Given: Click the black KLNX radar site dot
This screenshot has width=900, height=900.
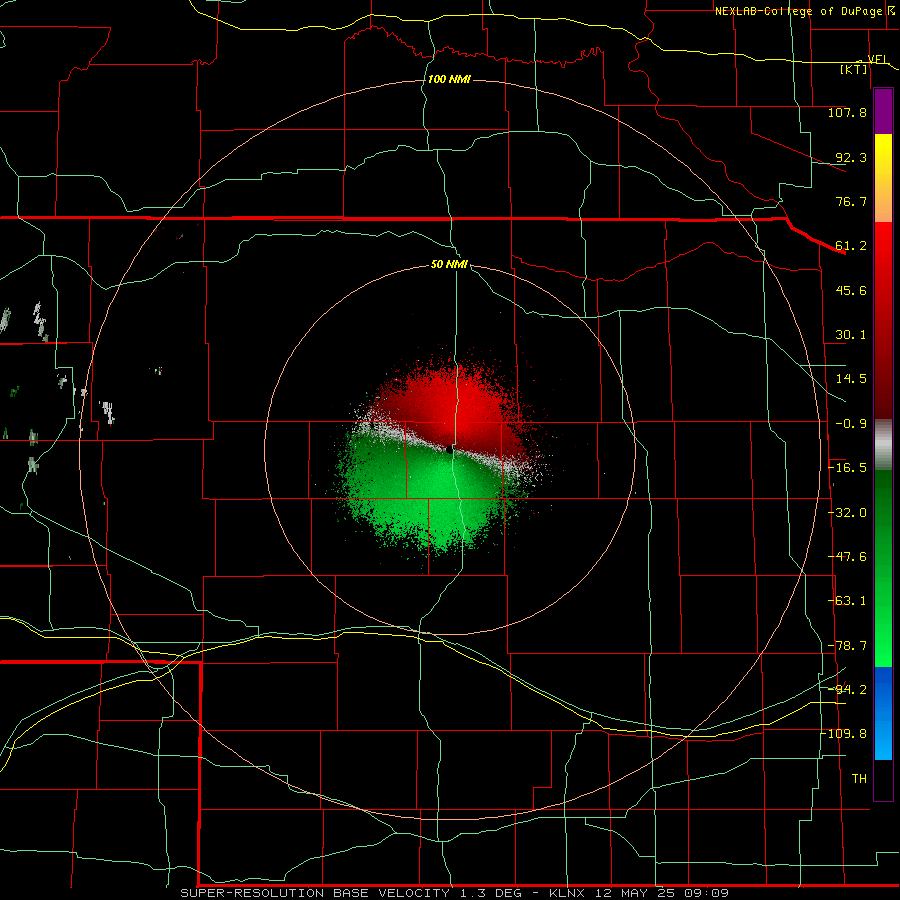Looking at the screenshot, I should [x=449, y=449].
